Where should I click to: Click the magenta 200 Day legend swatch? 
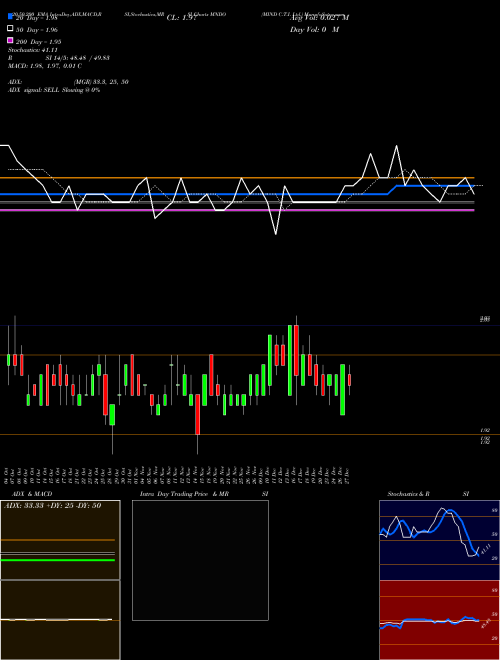coord(11,40)
